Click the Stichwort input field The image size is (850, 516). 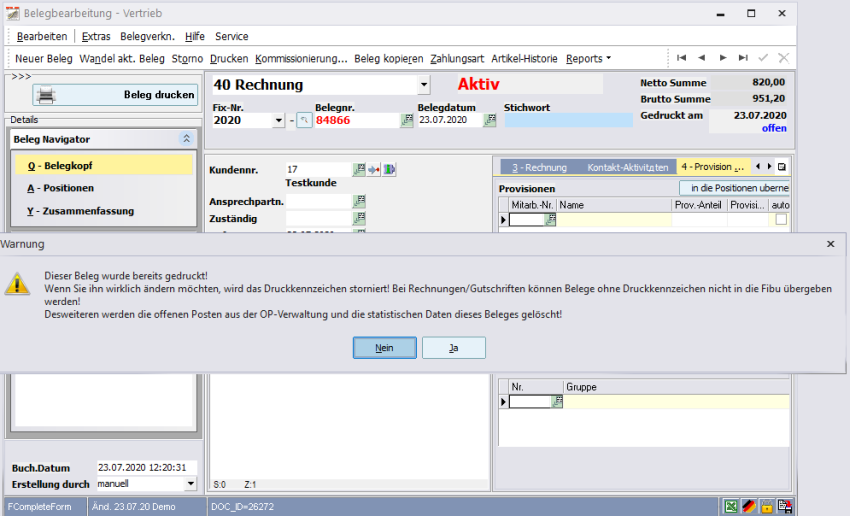(553, 120)
